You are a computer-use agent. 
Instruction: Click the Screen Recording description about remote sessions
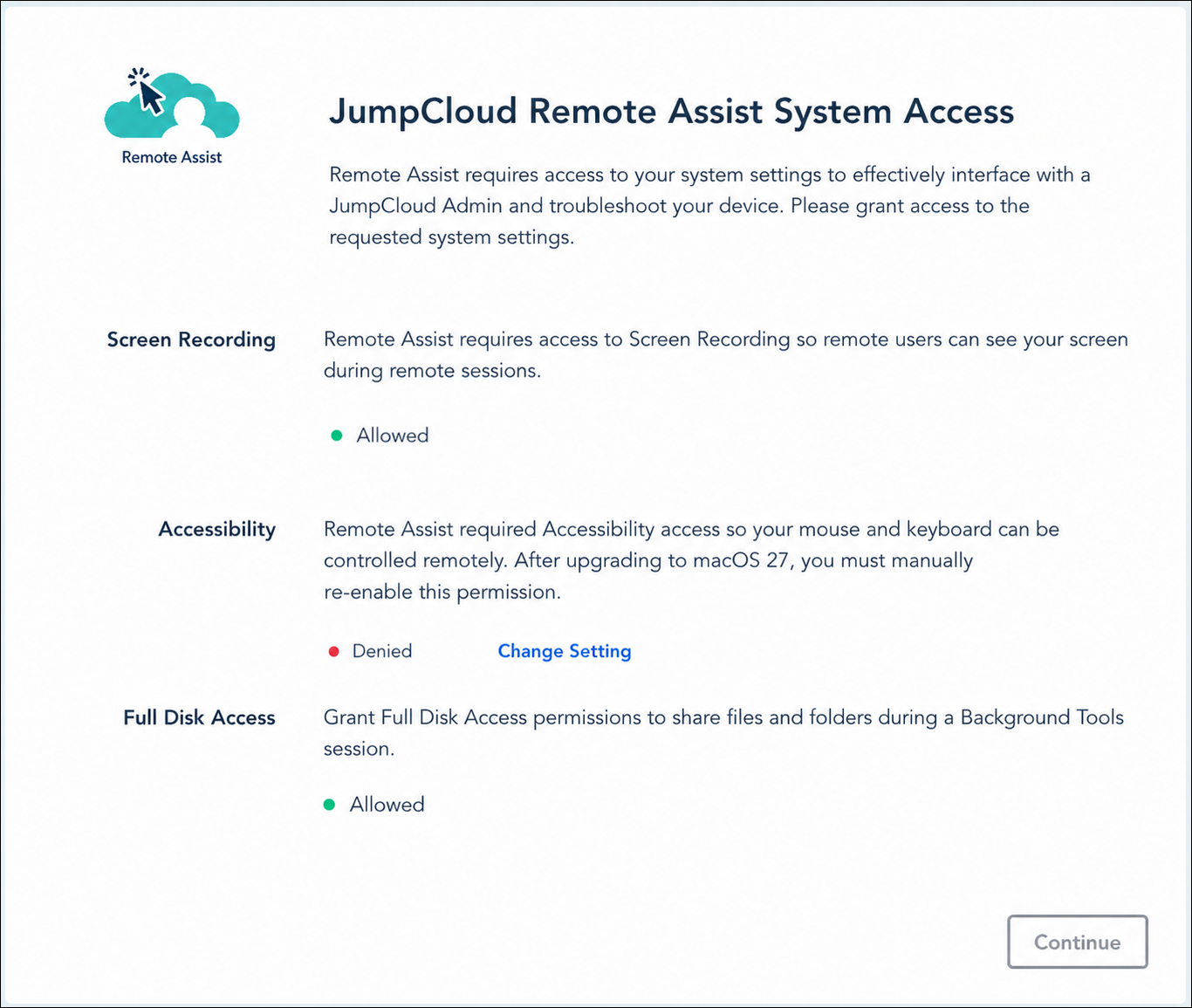(726, 355)
